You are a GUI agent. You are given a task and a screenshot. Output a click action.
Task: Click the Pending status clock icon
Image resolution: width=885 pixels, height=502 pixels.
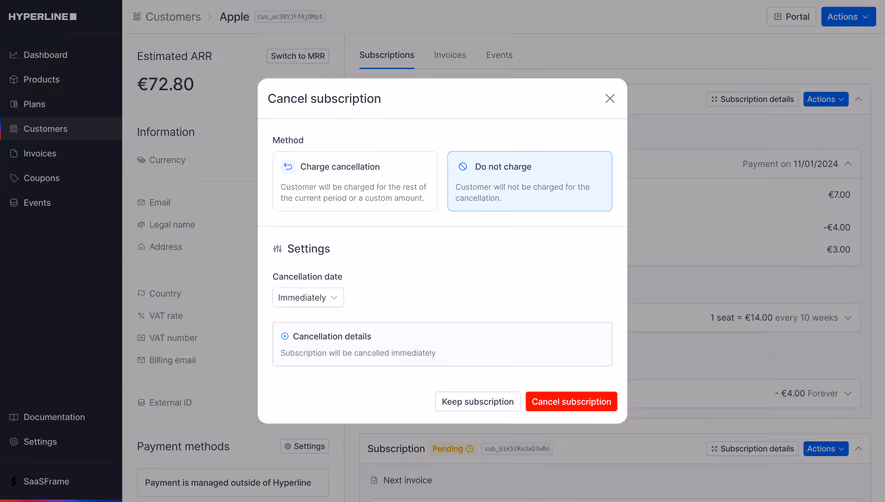(x=470, y=449)
